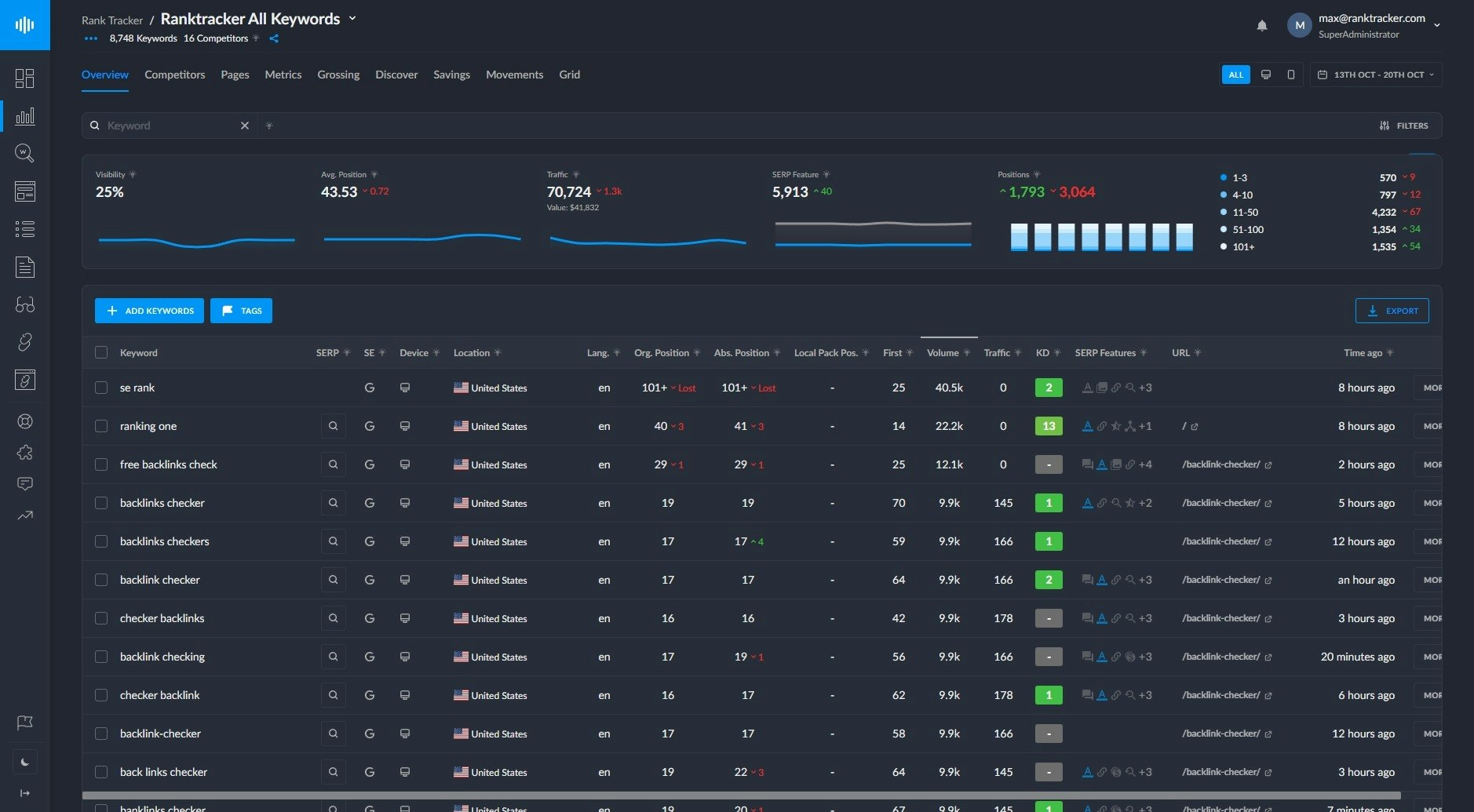Toggle dark mode moon icon
The height and width of the screenshot is (812, 1474).
pyautogui.click(x=25, y=762)
